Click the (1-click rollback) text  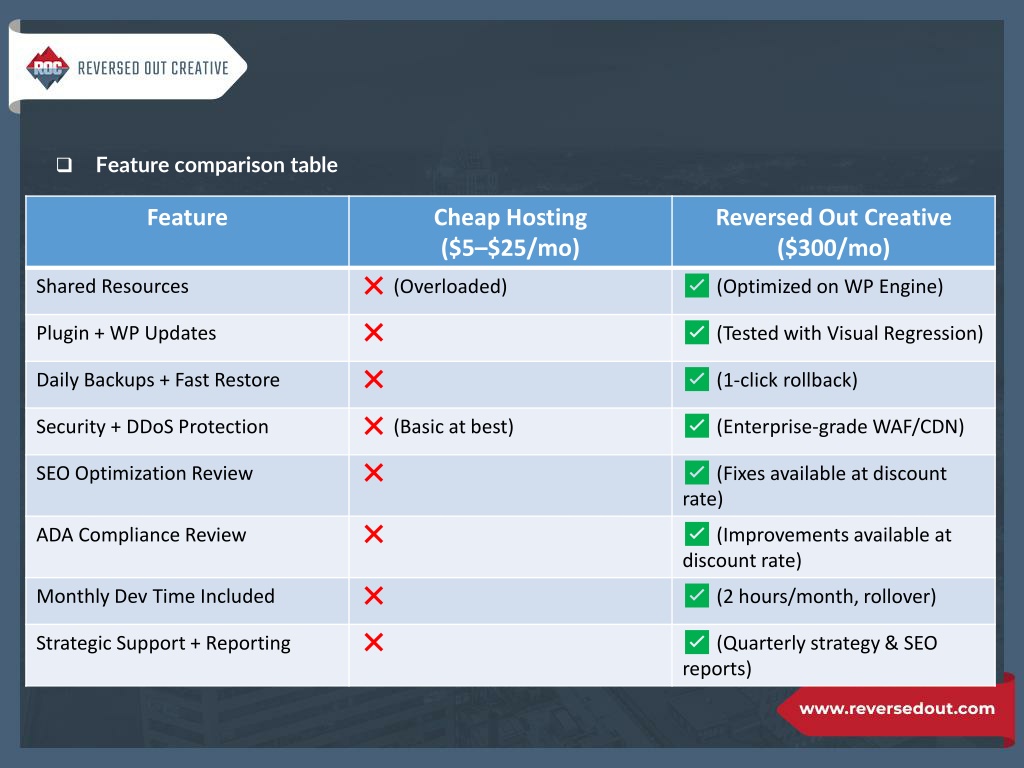coord(787,380)
